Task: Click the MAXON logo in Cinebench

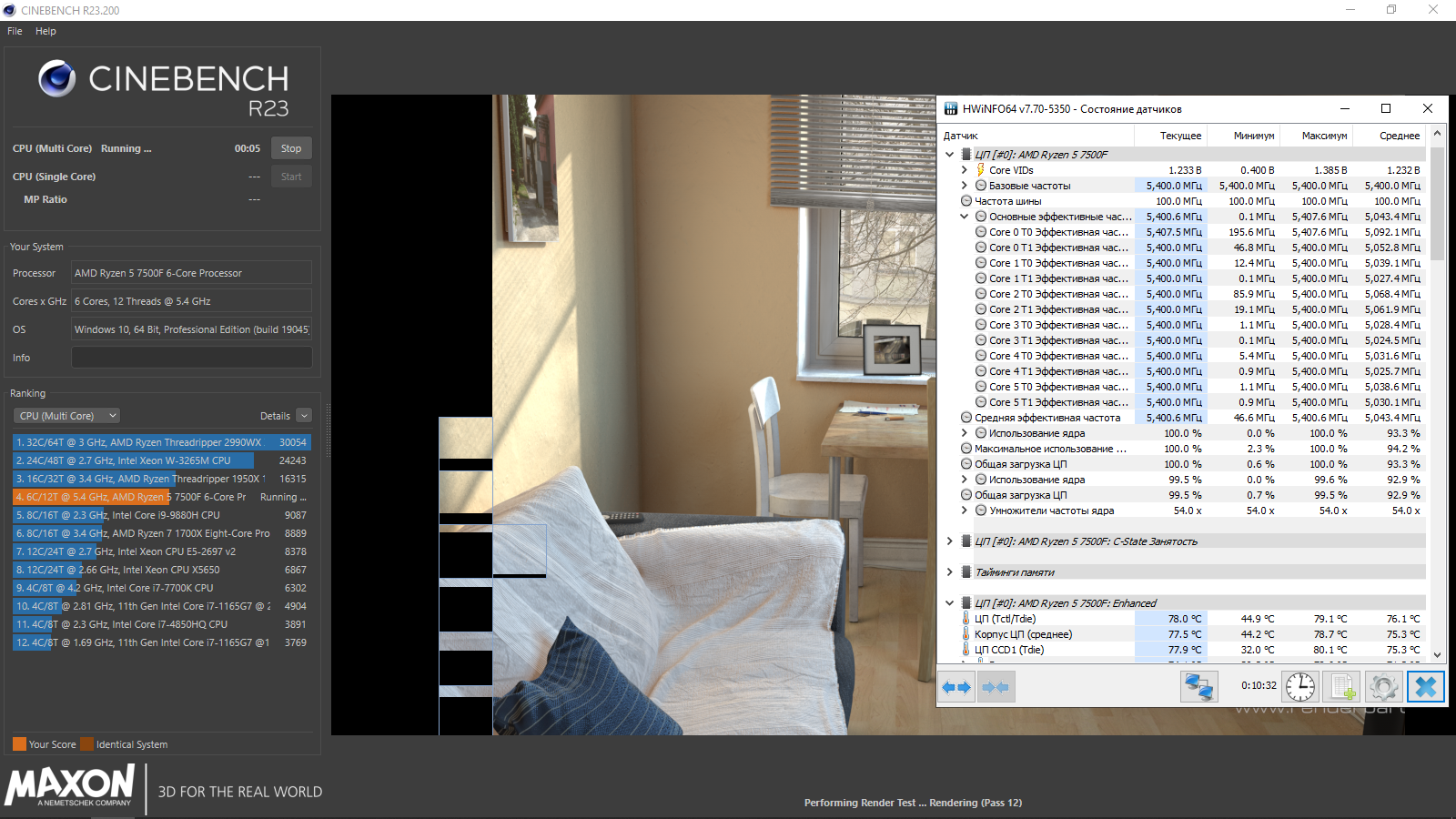Action: [x=70, y=785]
